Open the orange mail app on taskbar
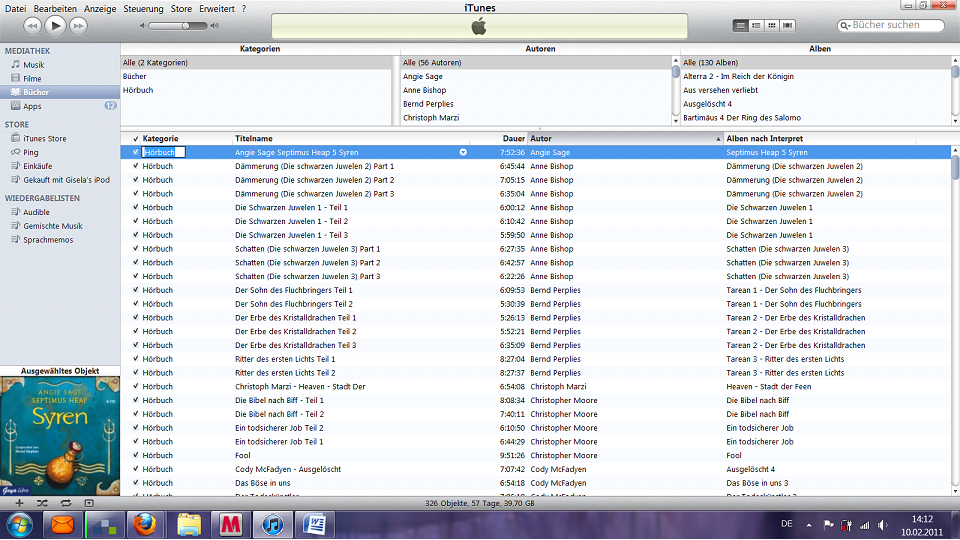The image size is (960, 540). pos(62,525)
